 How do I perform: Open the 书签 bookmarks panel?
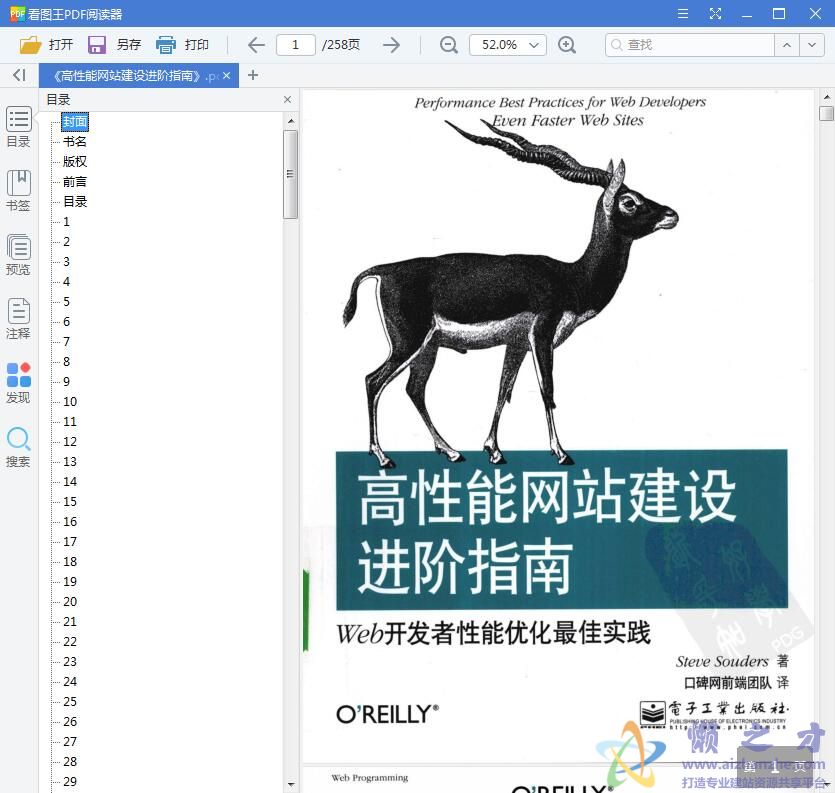click(x=19, y=191)
